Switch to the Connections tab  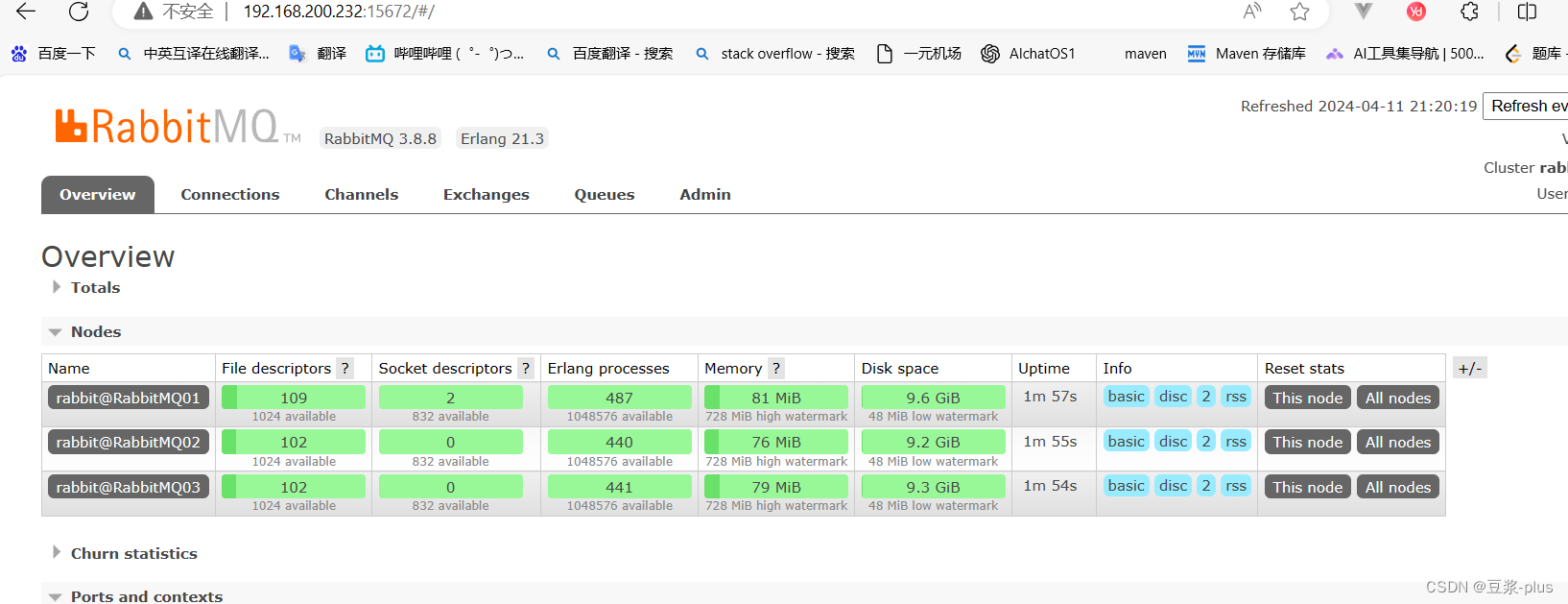(230, 195)
